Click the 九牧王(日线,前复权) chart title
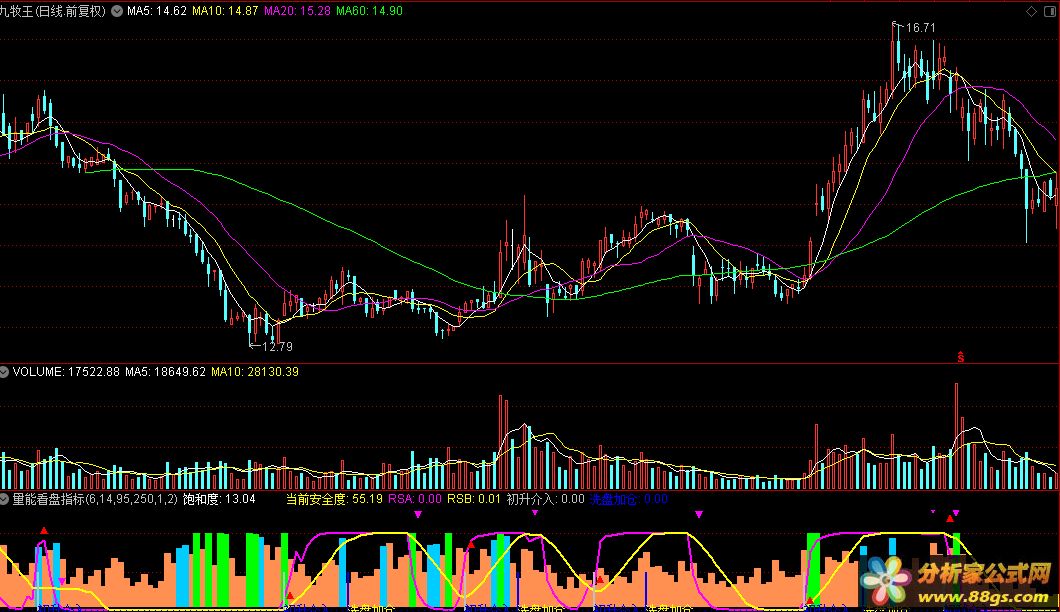Viewport: 1060px width, 612px height. (x=53, y=11)
